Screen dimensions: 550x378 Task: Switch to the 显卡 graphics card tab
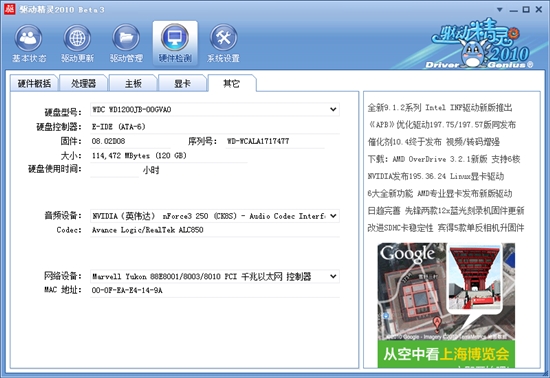182,83
